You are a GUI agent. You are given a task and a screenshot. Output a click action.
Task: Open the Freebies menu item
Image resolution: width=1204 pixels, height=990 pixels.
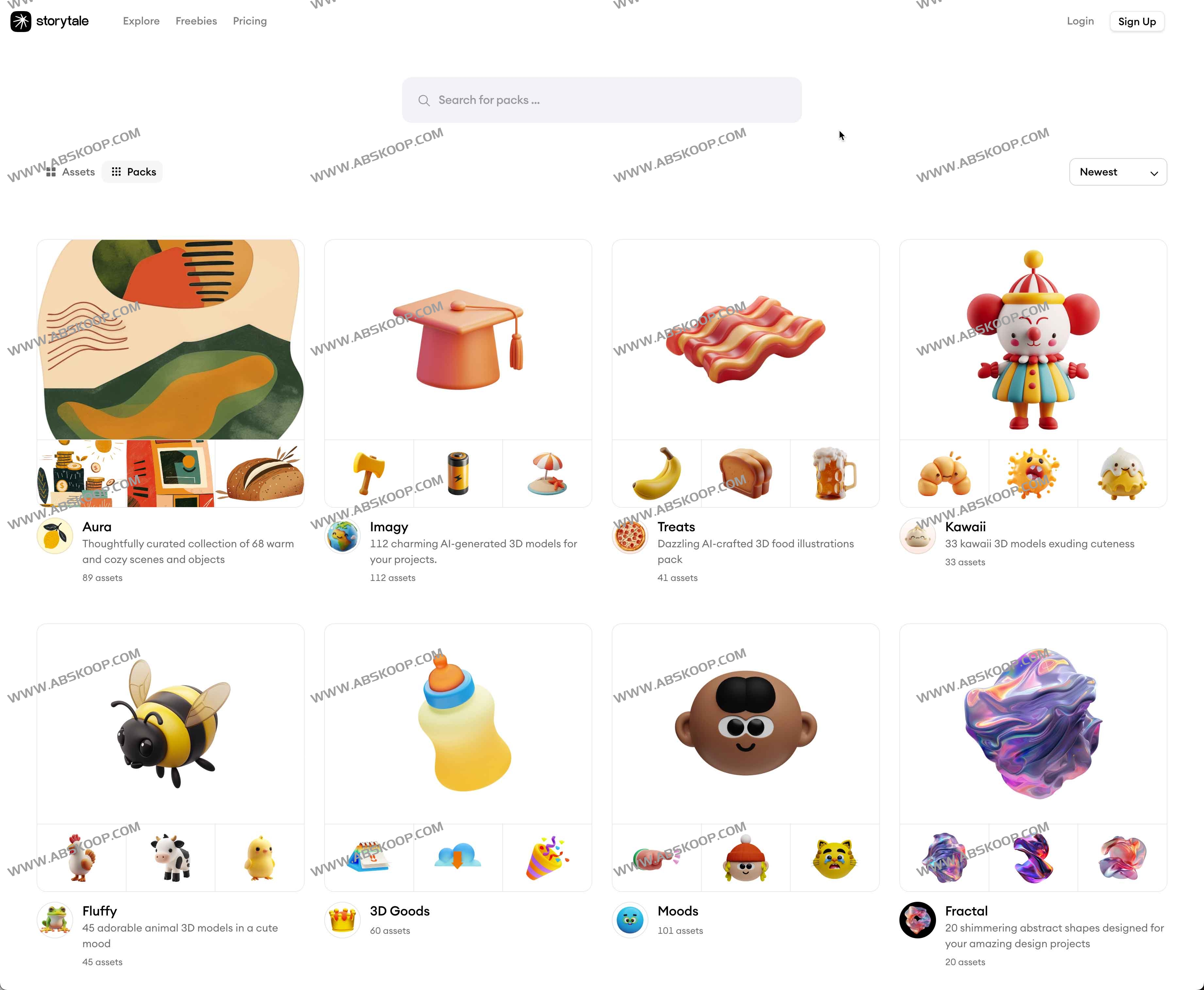[196, 21]
